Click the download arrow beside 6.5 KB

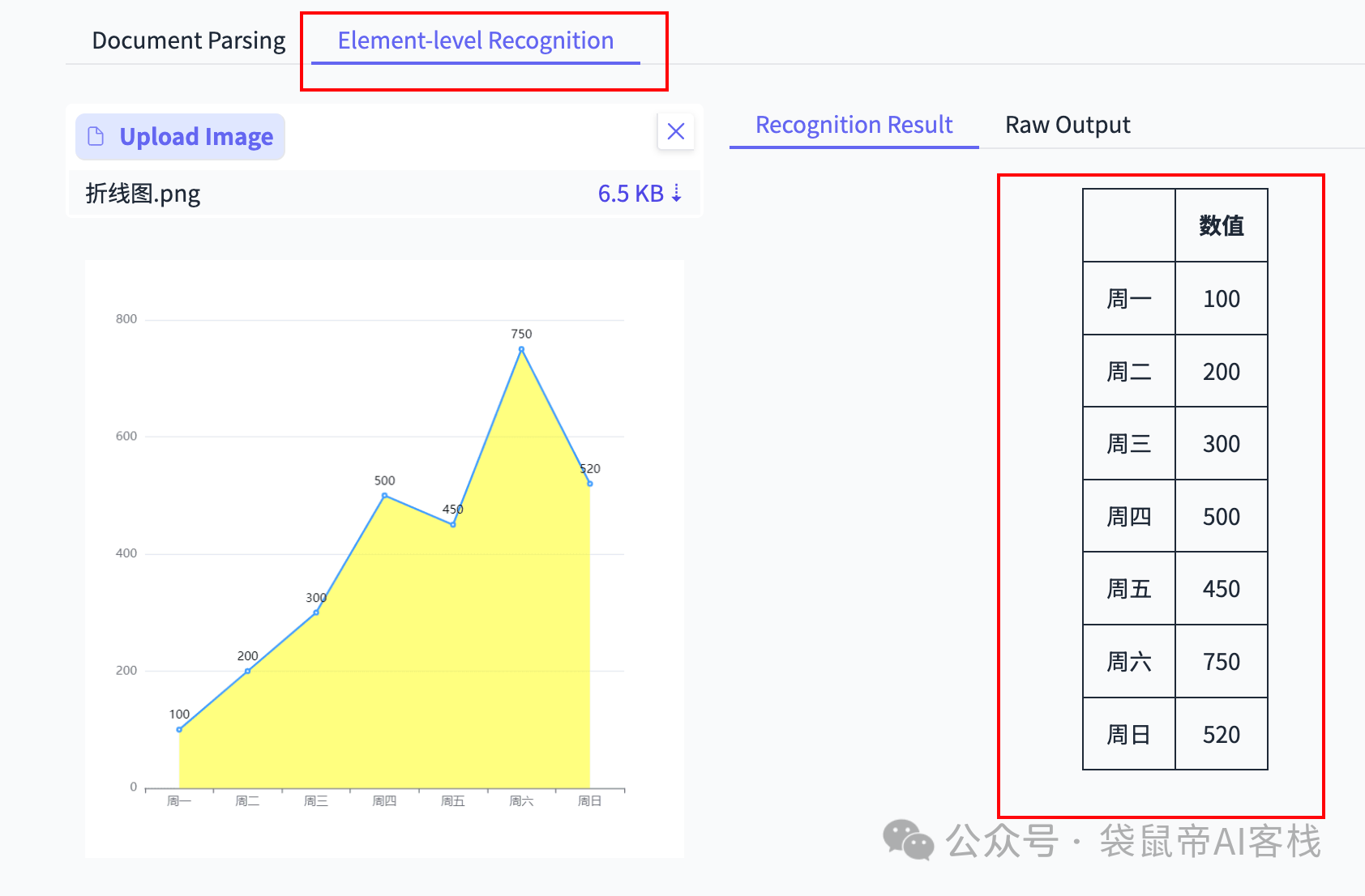[677, 194]
